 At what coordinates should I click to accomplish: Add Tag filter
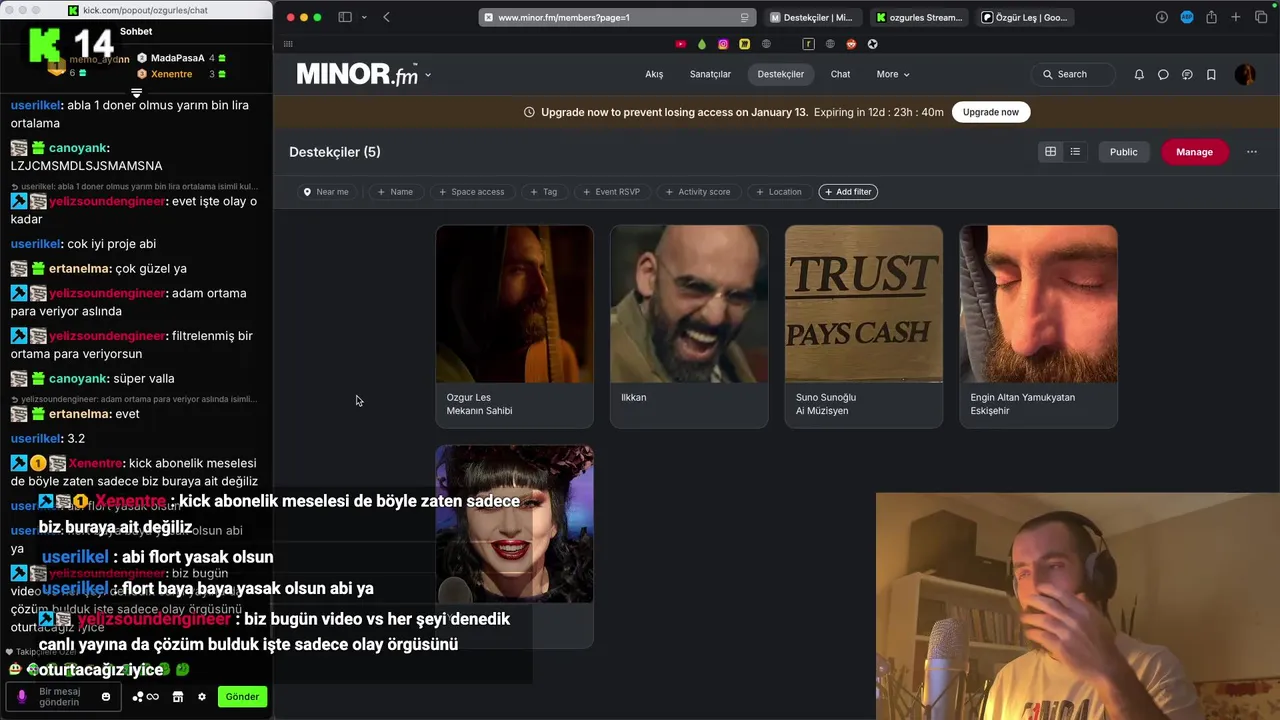coord(544,192)
